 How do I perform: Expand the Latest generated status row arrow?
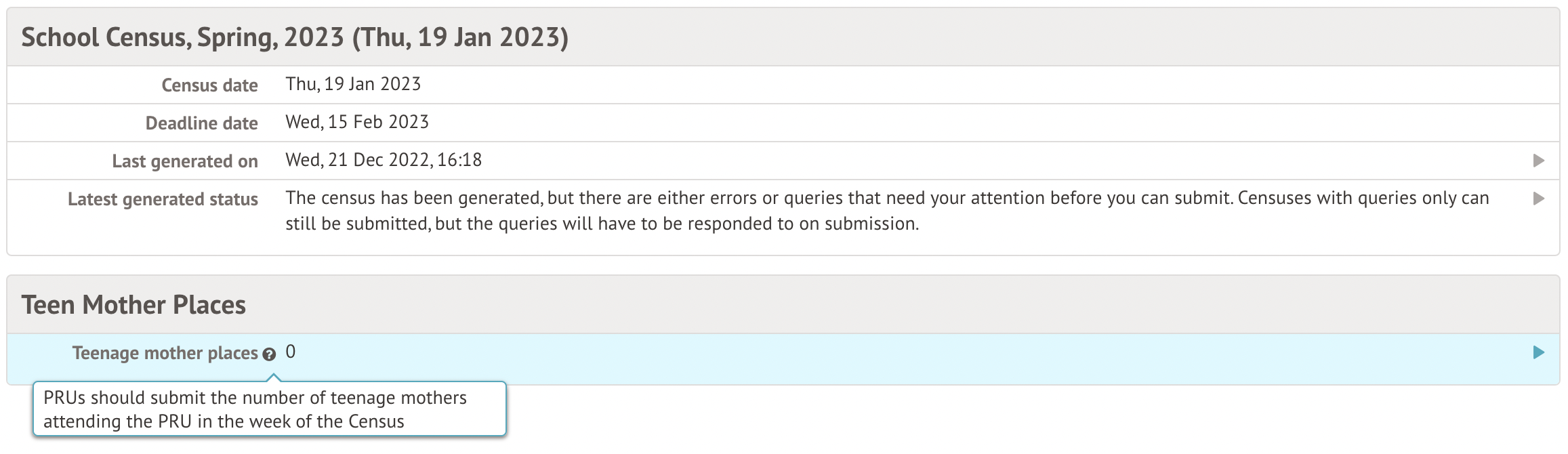[x=1539, y=199]
